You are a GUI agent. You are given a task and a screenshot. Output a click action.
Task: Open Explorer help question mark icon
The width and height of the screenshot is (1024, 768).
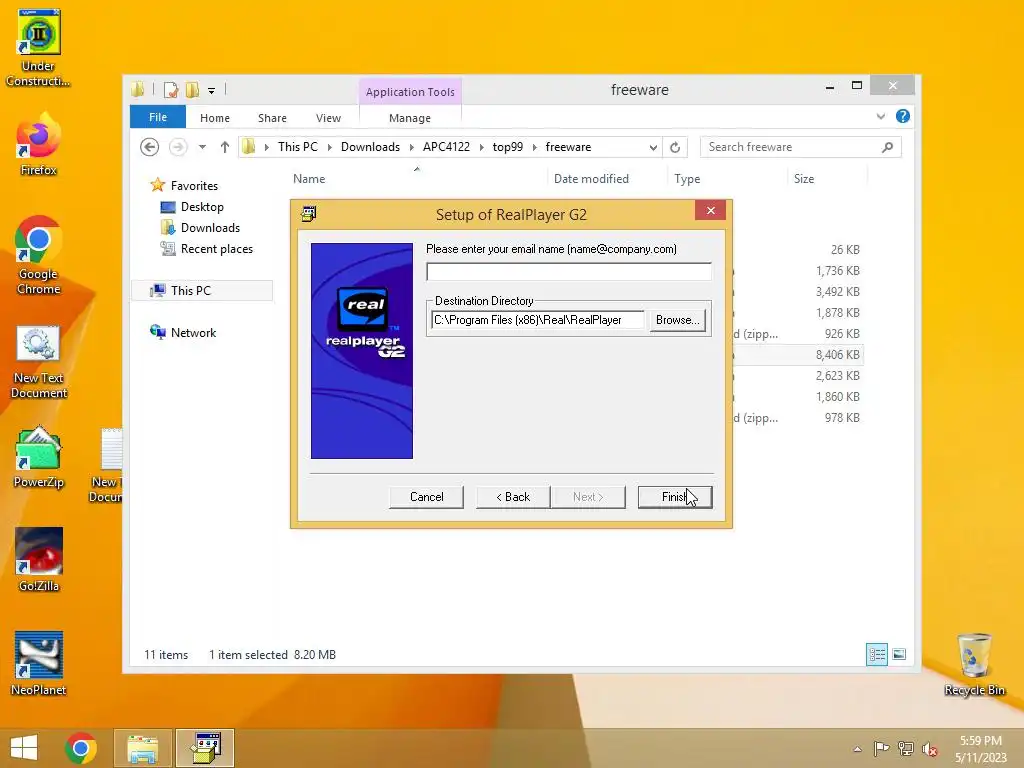(903, 116)
